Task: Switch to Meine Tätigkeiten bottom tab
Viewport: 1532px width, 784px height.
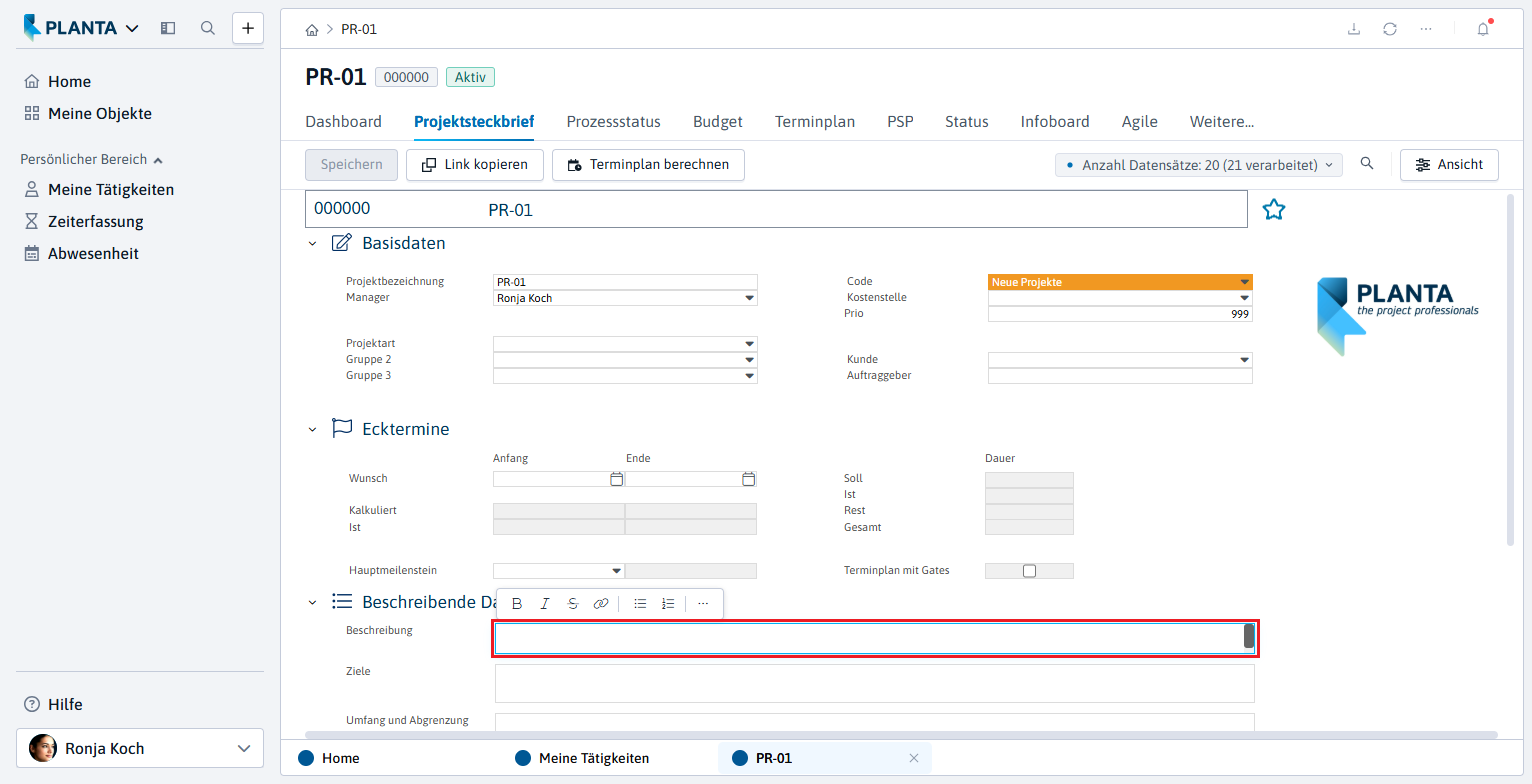Action: point(594,758)
